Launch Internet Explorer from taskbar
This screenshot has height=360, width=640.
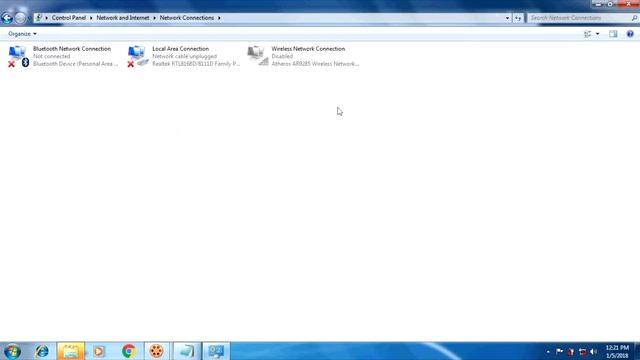point(42,351)
